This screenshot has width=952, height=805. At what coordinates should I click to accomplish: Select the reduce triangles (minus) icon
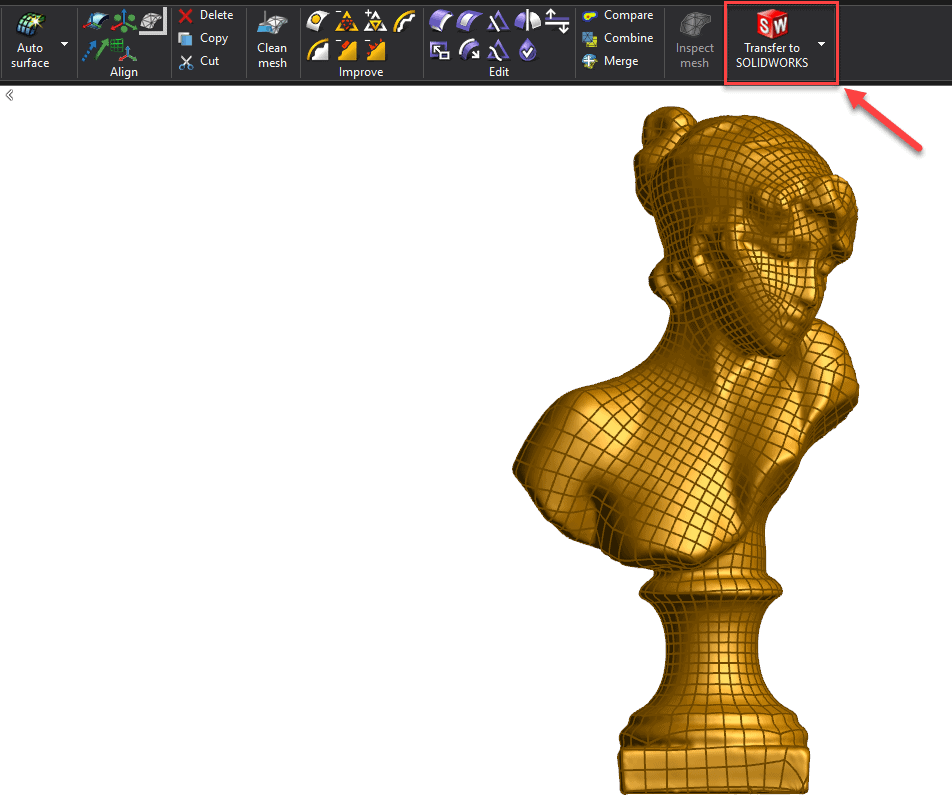pyautogui.click(x=347, y=22)
